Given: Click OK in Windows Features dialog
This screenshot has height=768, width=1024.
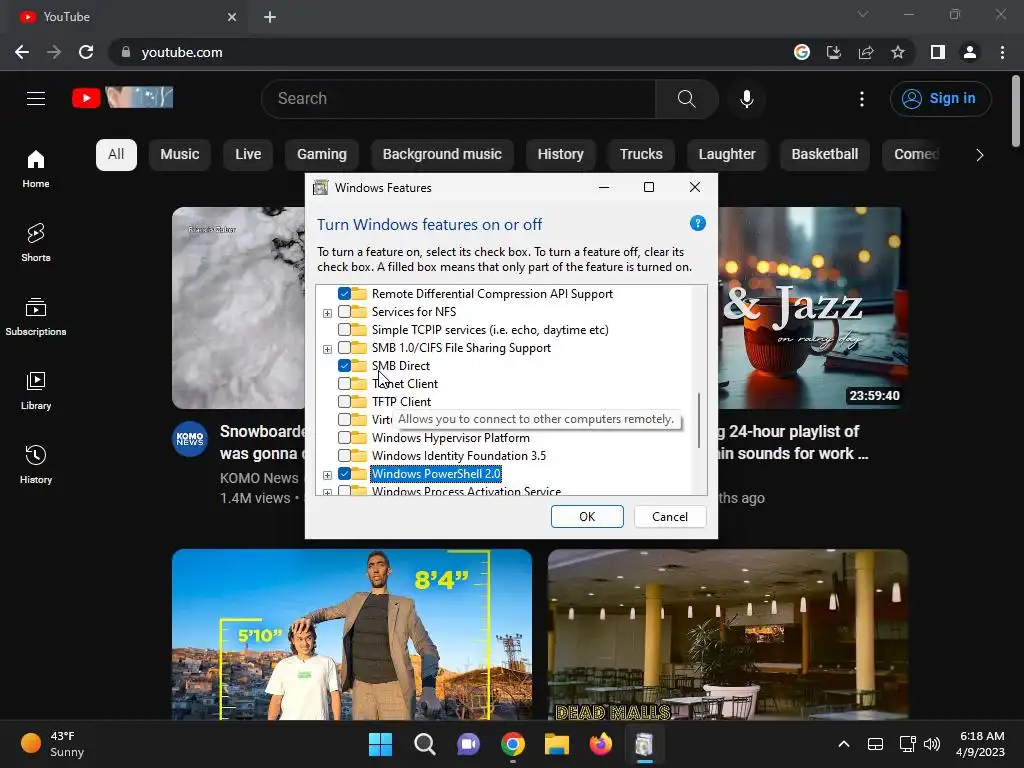Looking at the screenshot, I should pyautogui.click(x=587, y=517).
